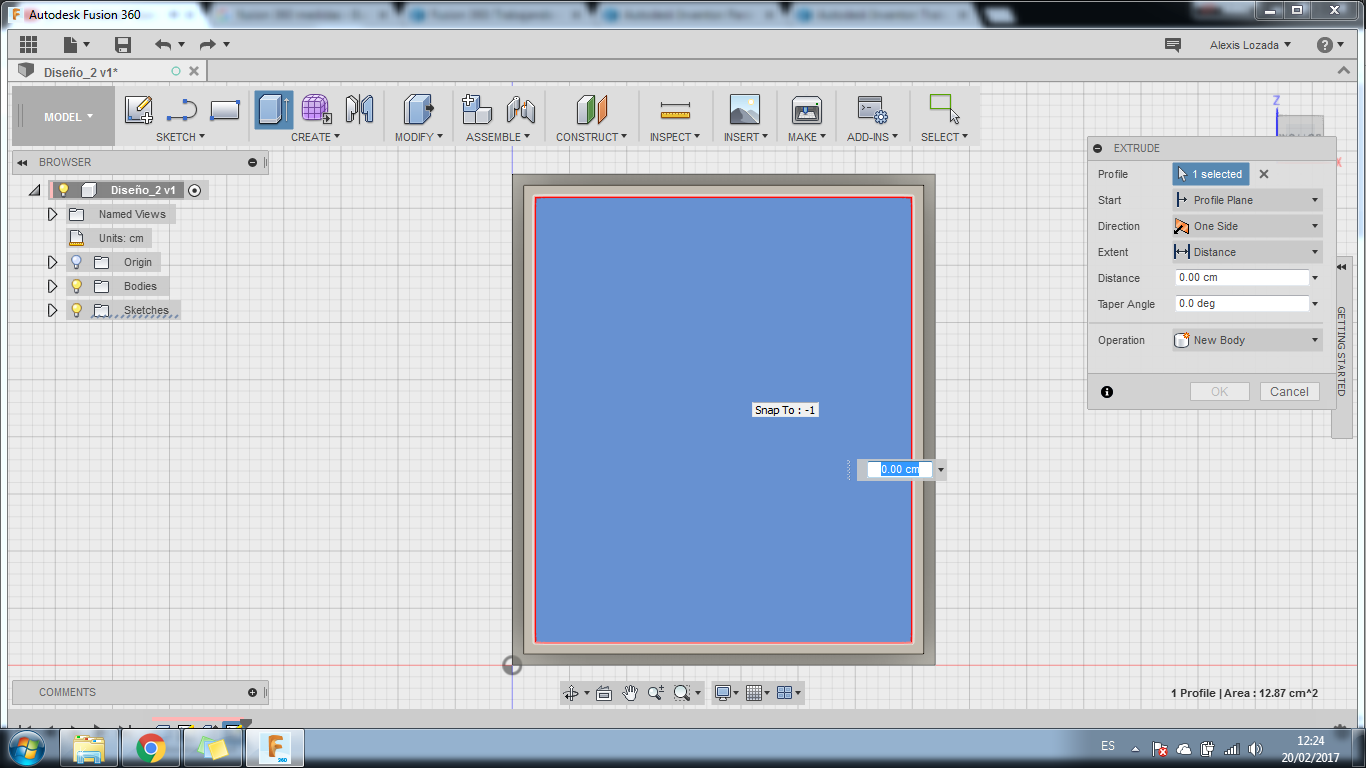
Task: Select the Measure inspect tool
Action: [676, 110]
